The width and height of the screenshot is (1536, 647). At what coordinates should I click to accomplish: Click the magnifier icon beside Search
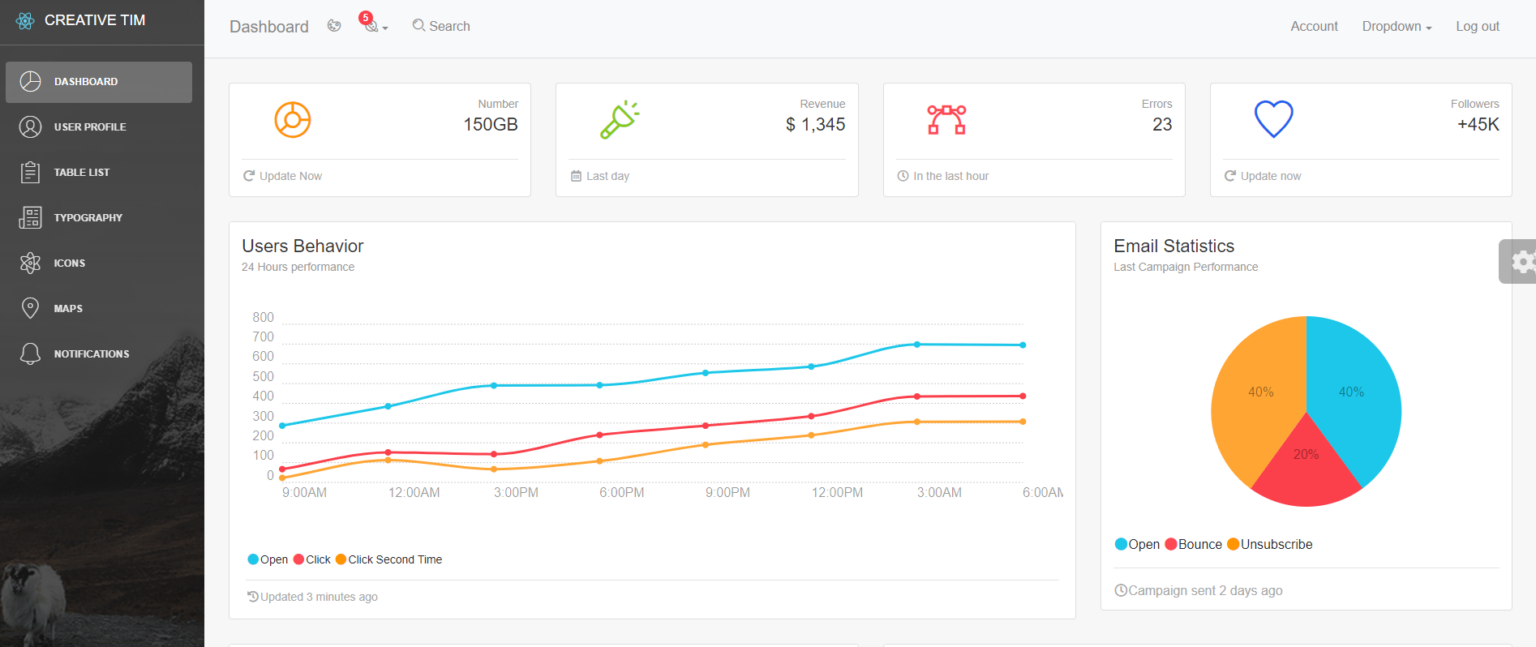419,25
